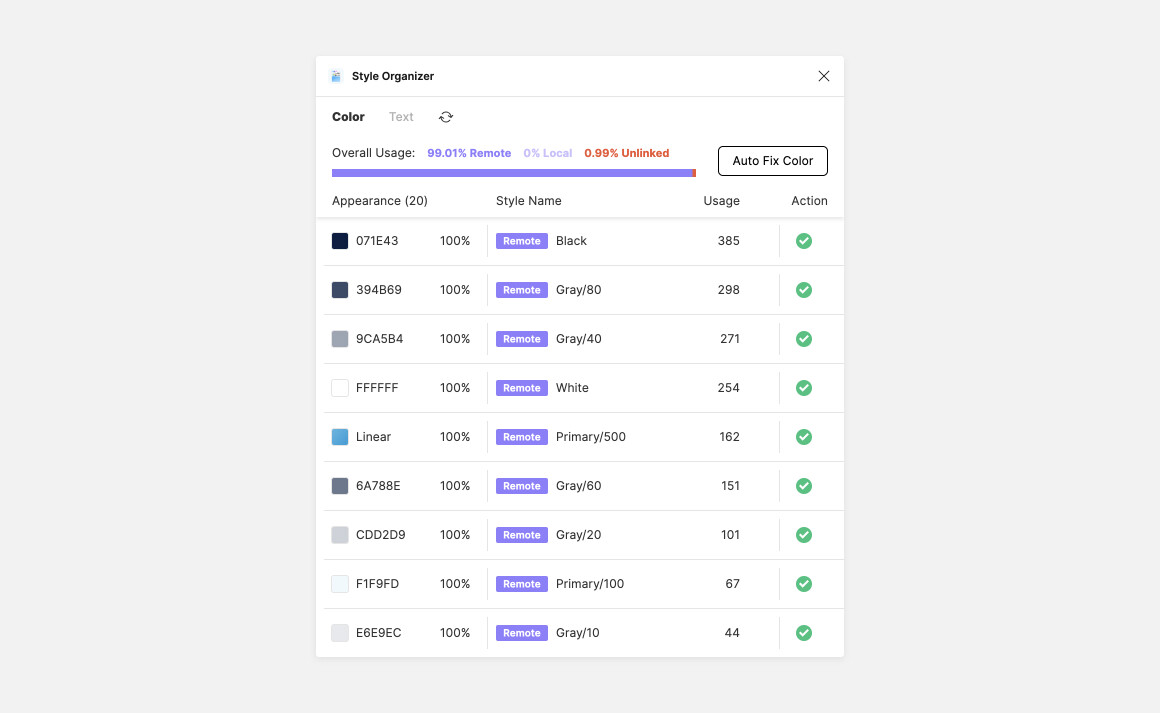Click the green check on Primary/500 row
The image size is (1160, 713).
point(804,437)
